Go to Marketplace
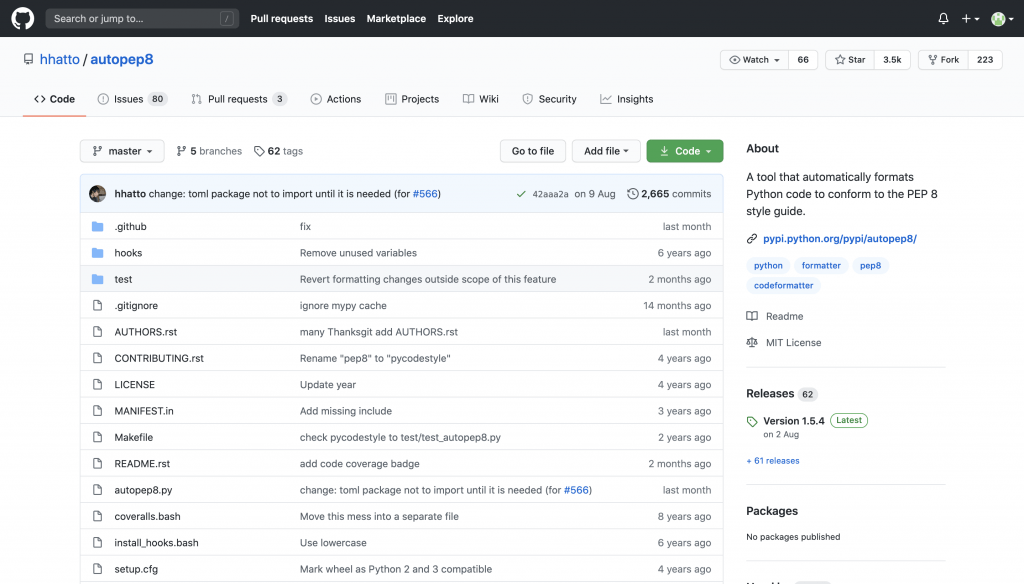This screenshot has height=584, width=1024. pos(396,18)
